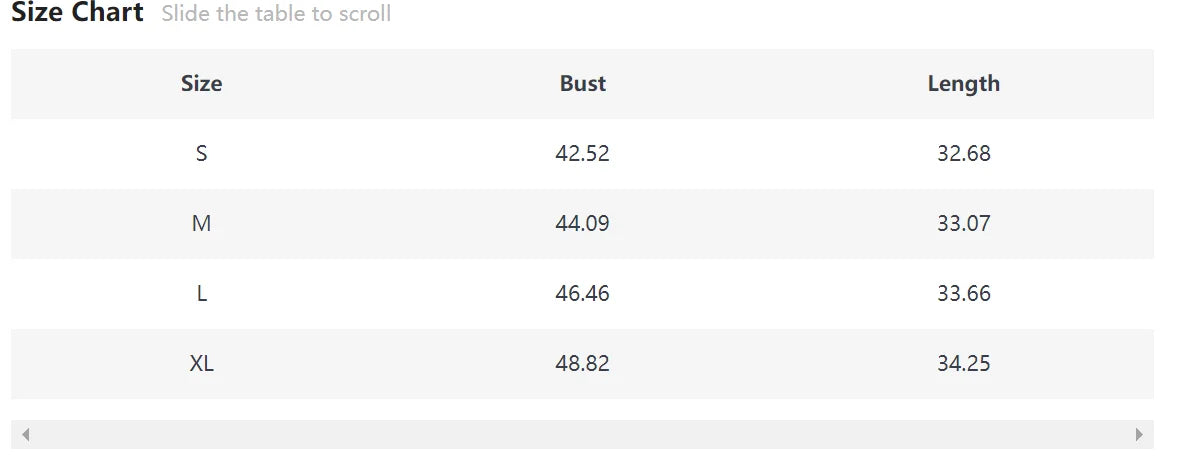Select the Size column header
Screen dimensions: 1178x460
pyautogui.click(x=201, y=83)
